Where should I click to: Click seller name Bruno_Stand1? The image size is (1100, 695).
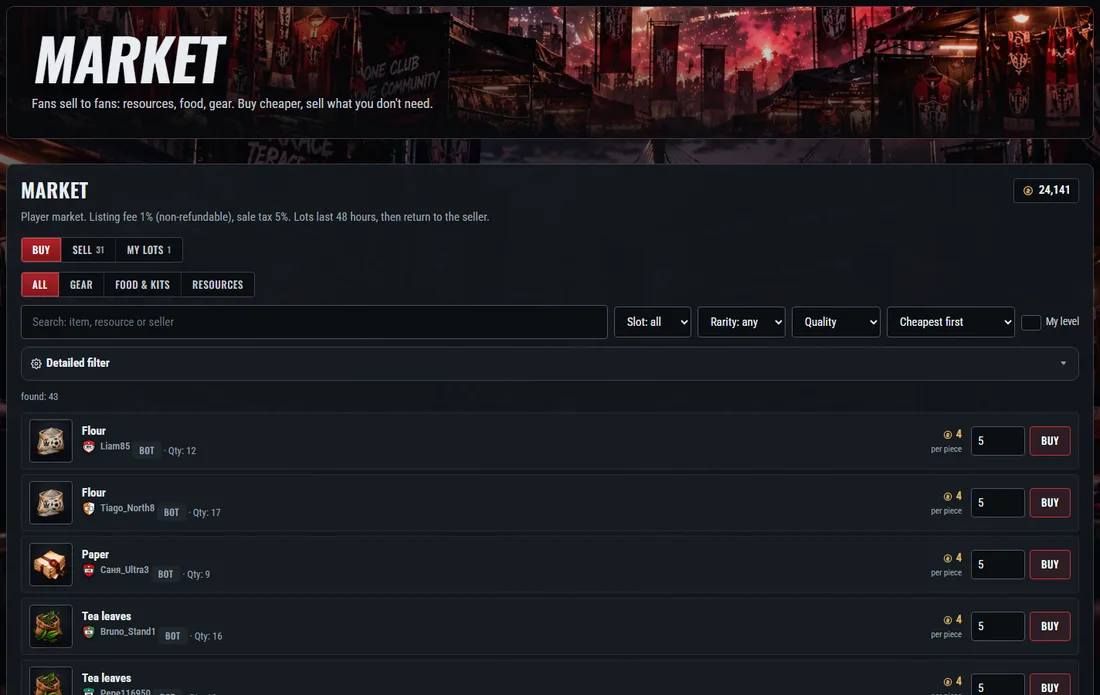click(128, 631)
